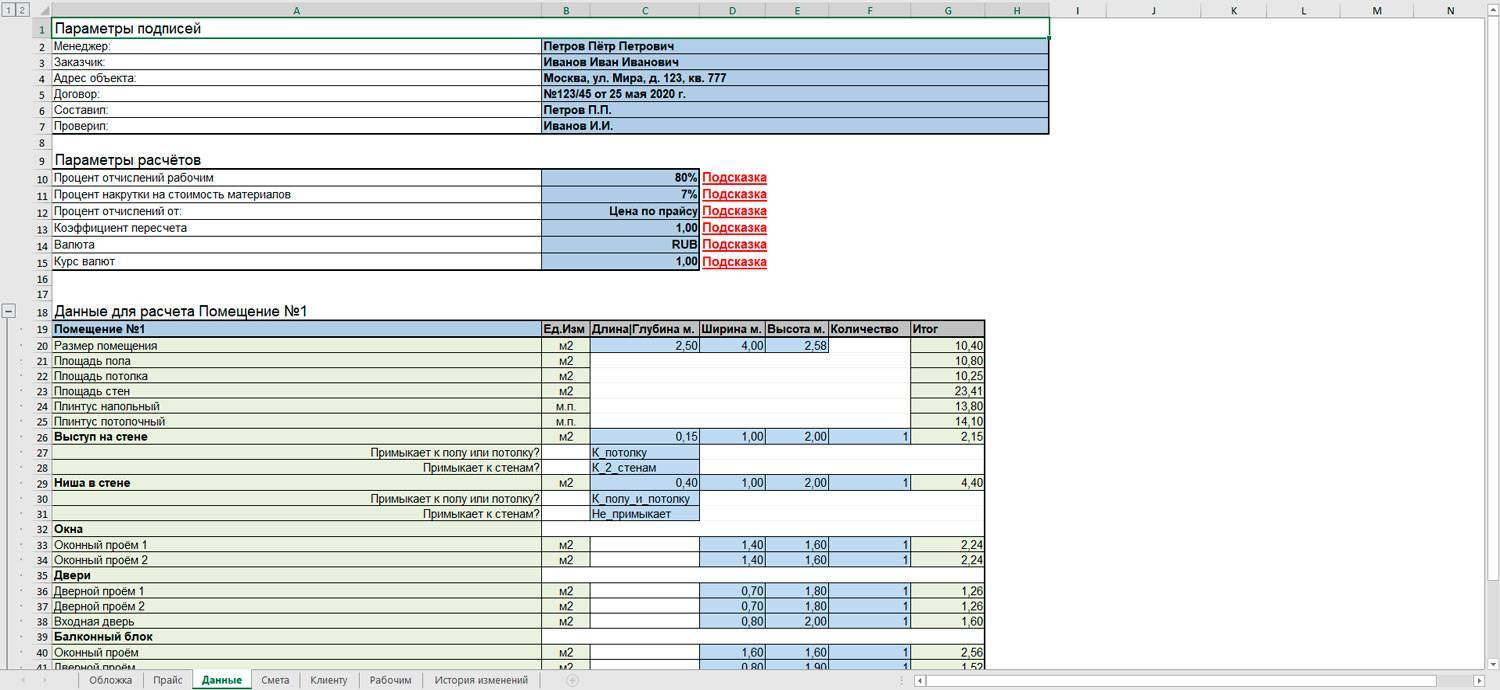Select the Валюта cell showing RUB
The height and width of the screenshot is (690, 1500).
tap(620, 245)
